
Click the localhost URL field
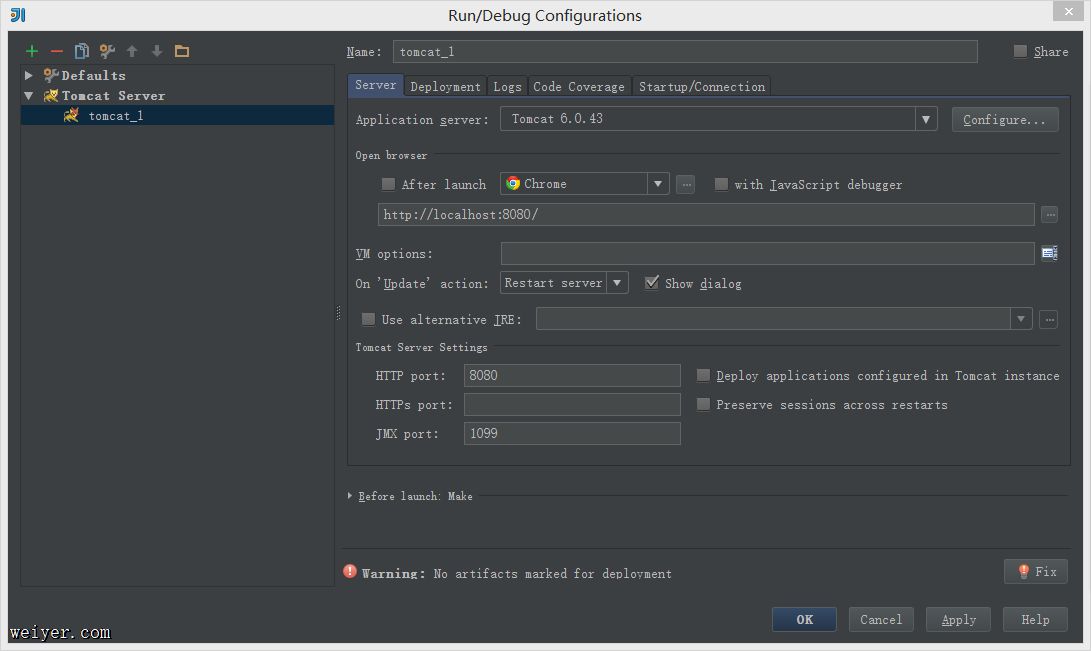(706, 215)
